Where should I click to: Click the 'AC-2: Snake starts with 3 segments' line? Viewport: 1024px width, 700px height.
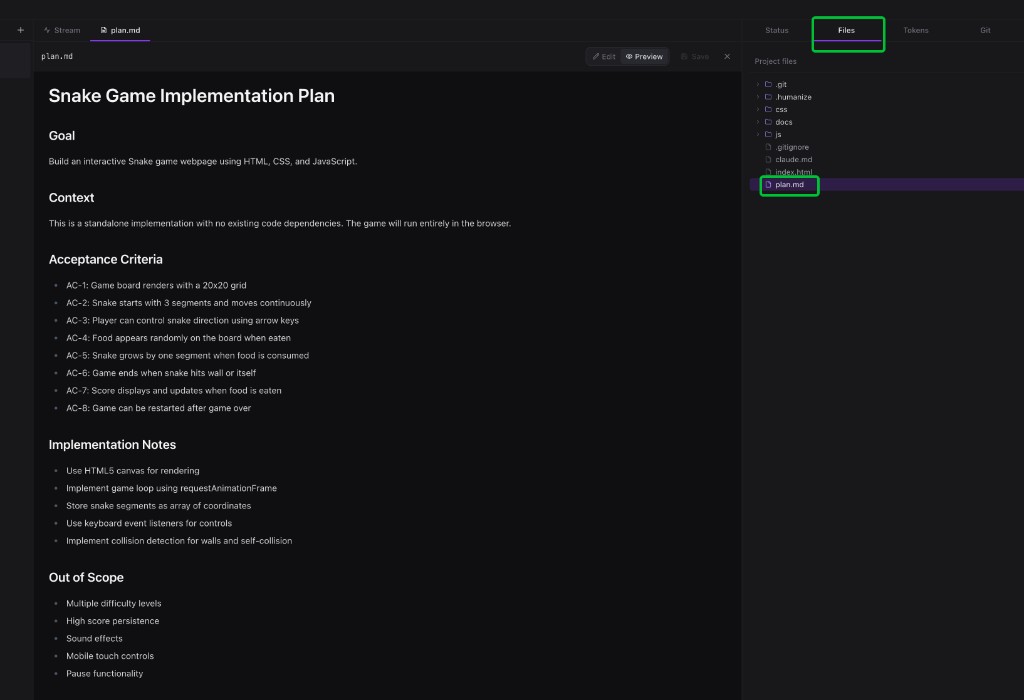tap(189, 303)
